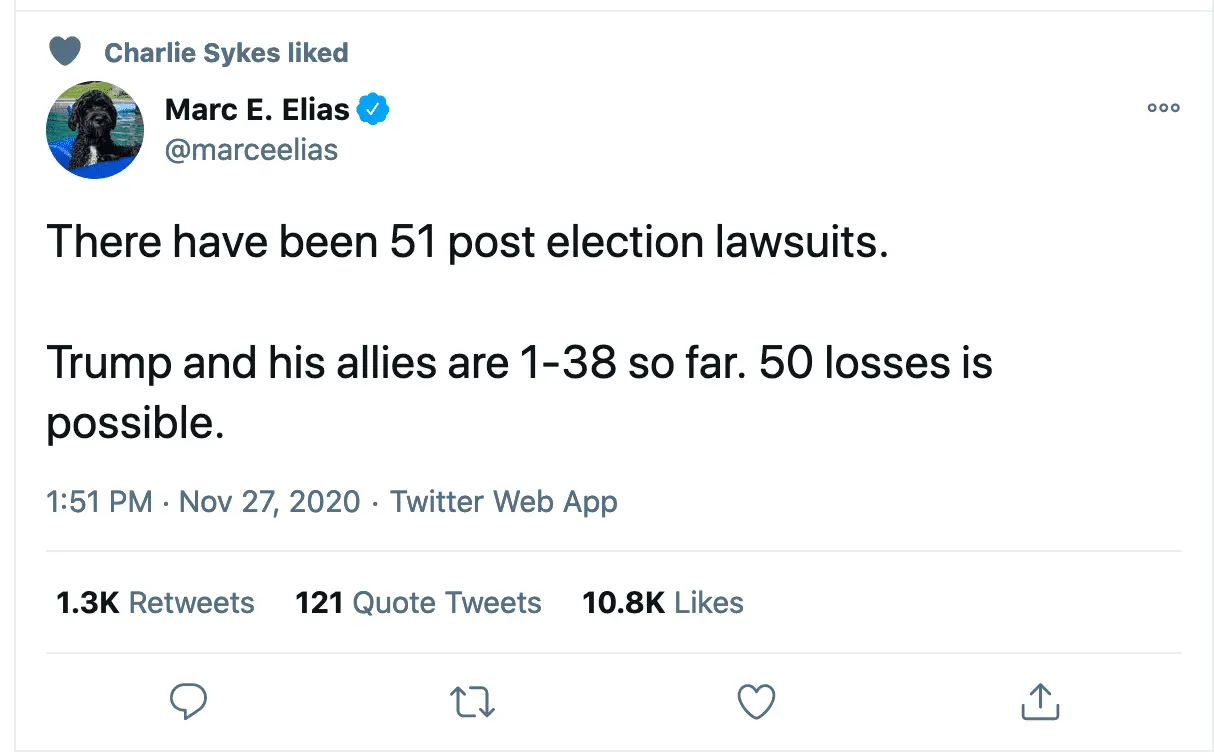The height and width of the screenshot is (752, 1214).
Task: Click Marc E. Elias' dog profile picture
Action: (x=95, y=130)
